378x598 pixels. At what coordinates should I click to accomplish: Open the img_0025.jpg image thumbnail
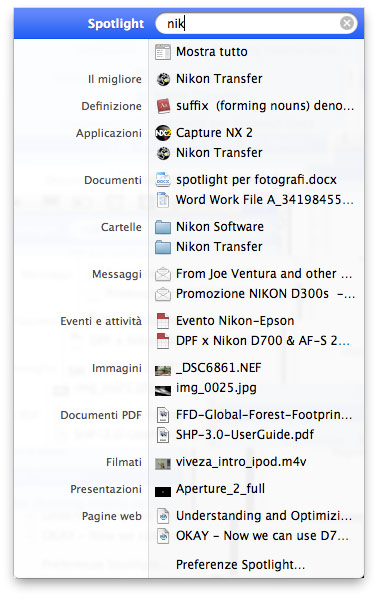pos(163,391)
